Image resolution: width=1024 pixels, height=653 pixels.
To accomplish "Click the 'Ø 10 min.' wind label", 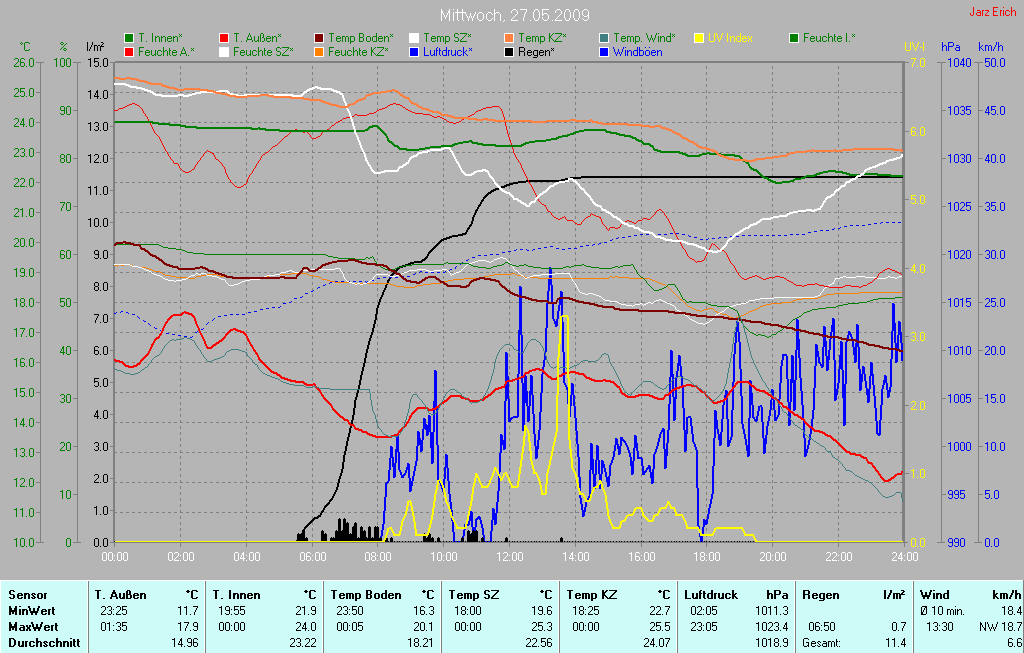I will (942, 611).
